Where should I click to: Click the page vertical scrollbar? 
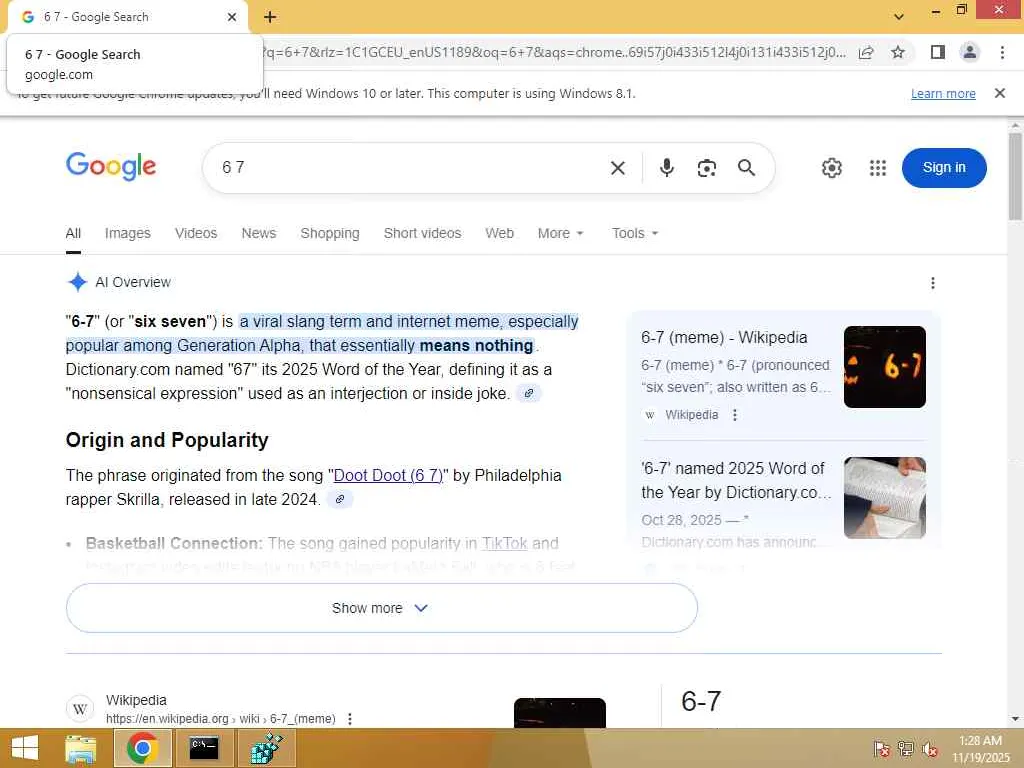click(x=1015, y=176)
